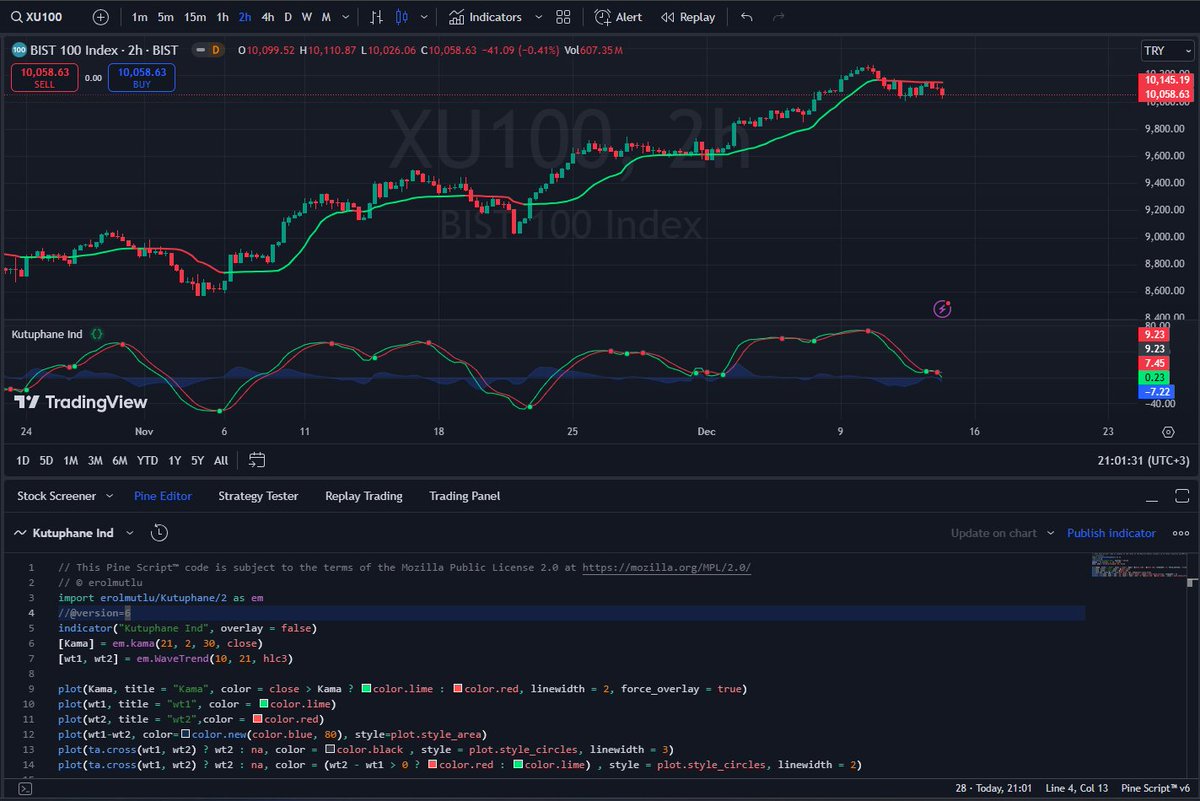1200x801 pixels.
Task: Click the BUY 10,058.63 button
Action: click(142, 77)
